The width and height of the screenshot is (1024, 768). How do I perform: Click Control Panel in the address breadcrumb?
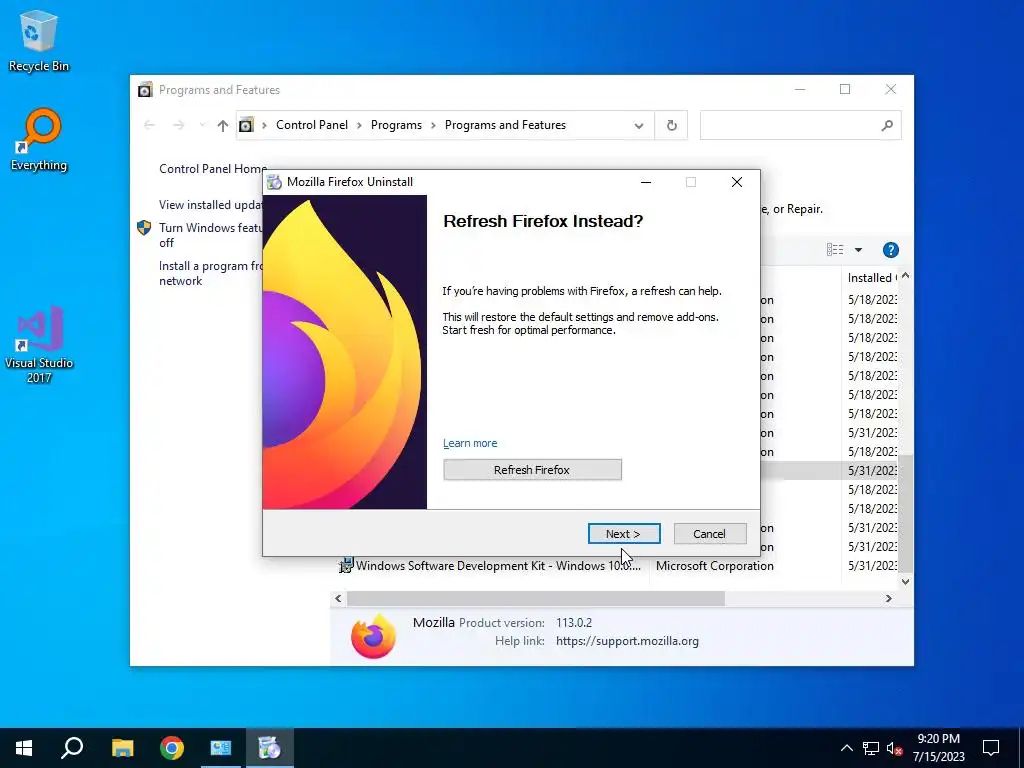click(312, 125)
